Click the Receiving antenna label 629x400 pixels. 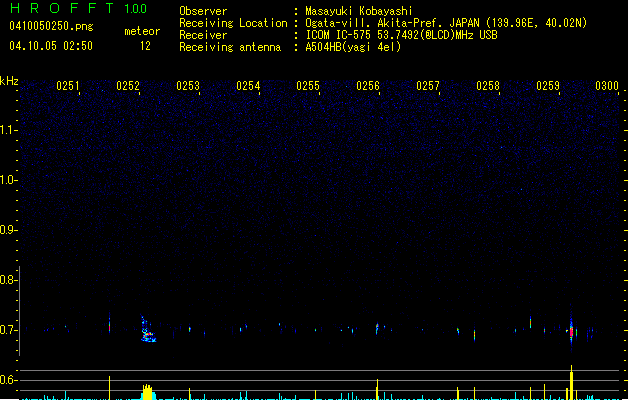(230, 47)
